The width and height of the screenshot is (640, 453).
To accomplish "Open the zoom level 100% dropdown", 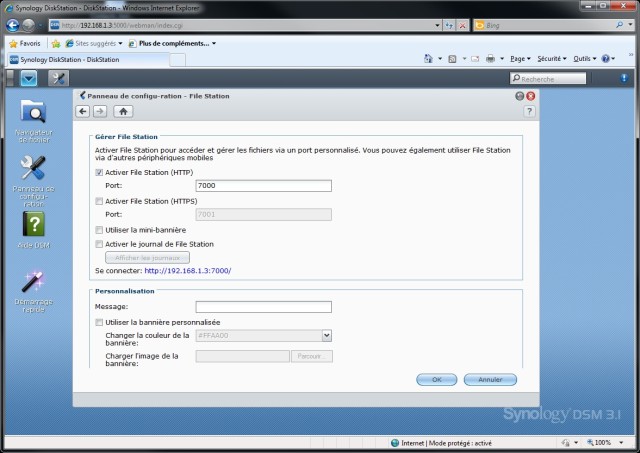I will [621, 442].
